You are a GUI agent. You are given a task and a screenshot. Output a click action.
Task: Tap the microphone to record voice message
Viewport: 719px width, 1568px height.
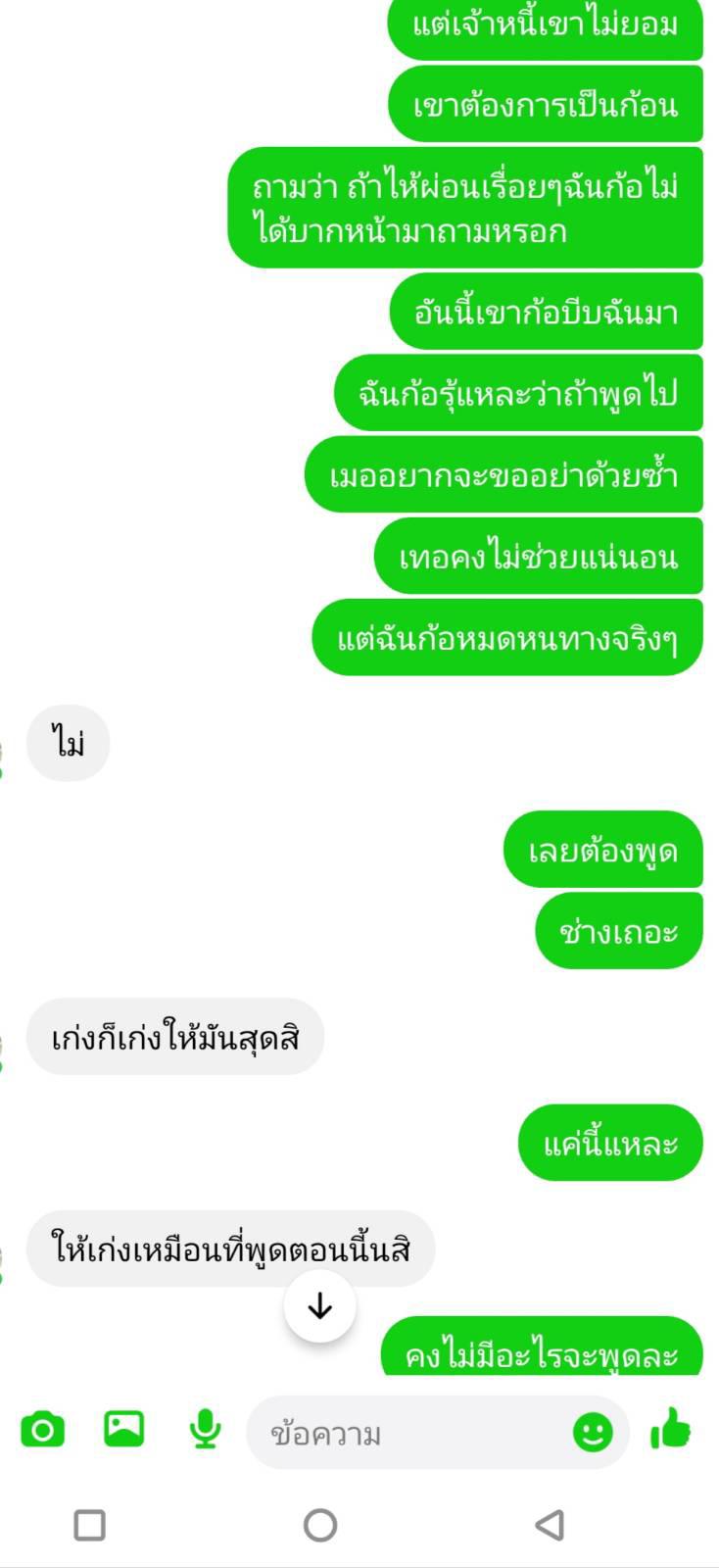tap(205, 1430)
